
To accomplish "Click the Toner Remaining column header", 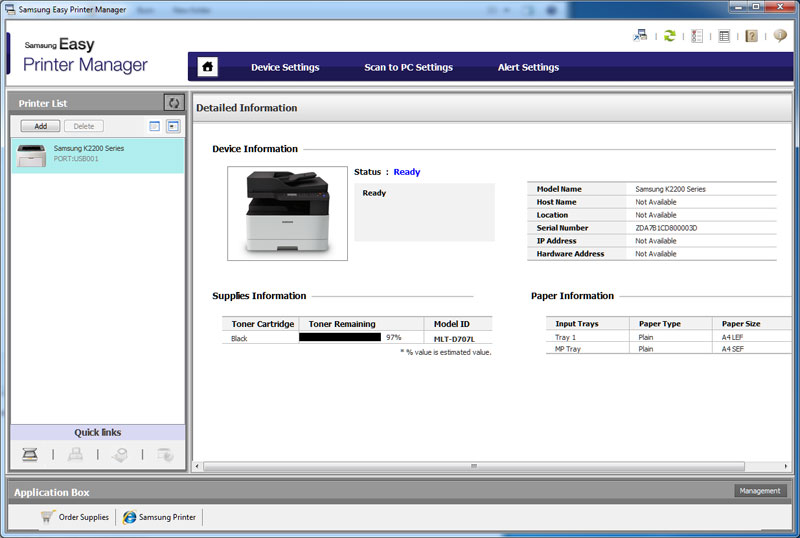I will [342, 324].
